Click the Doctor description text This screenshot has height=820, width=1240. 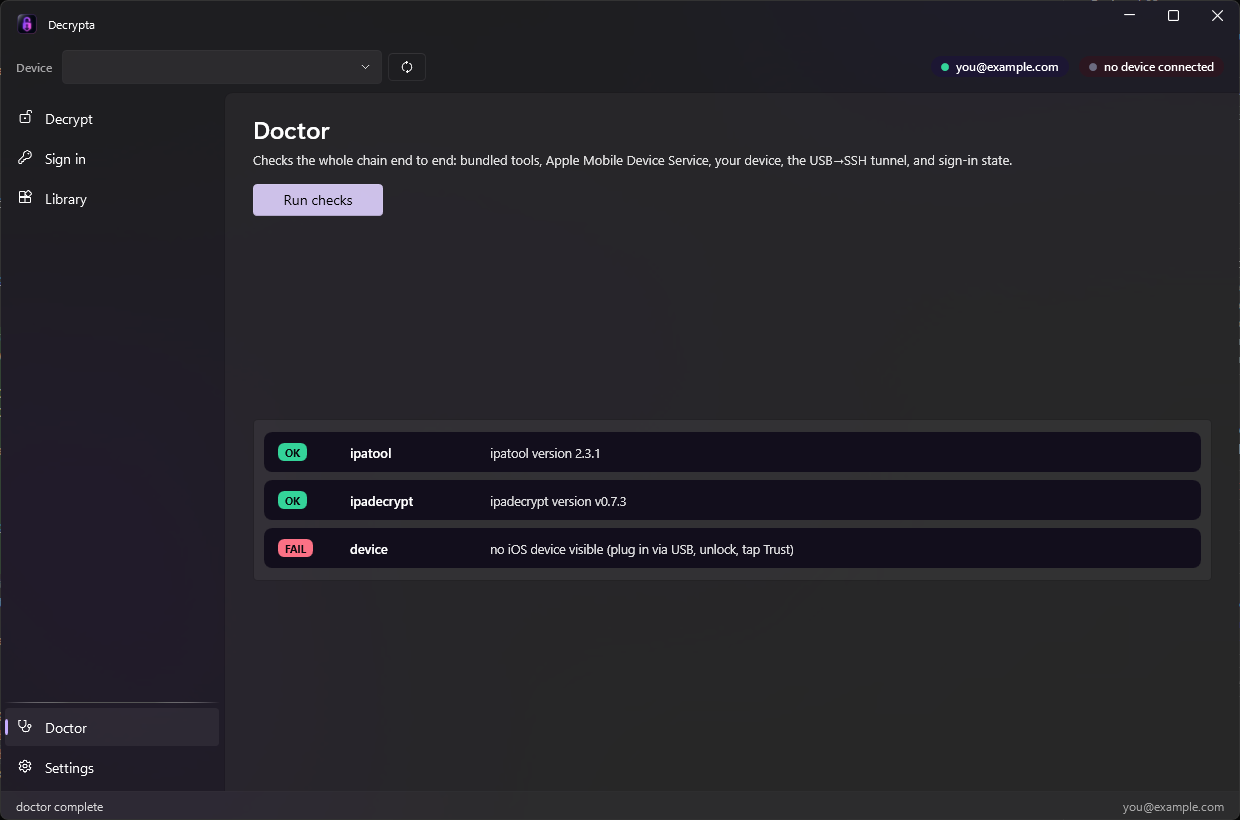click(633, 160)
